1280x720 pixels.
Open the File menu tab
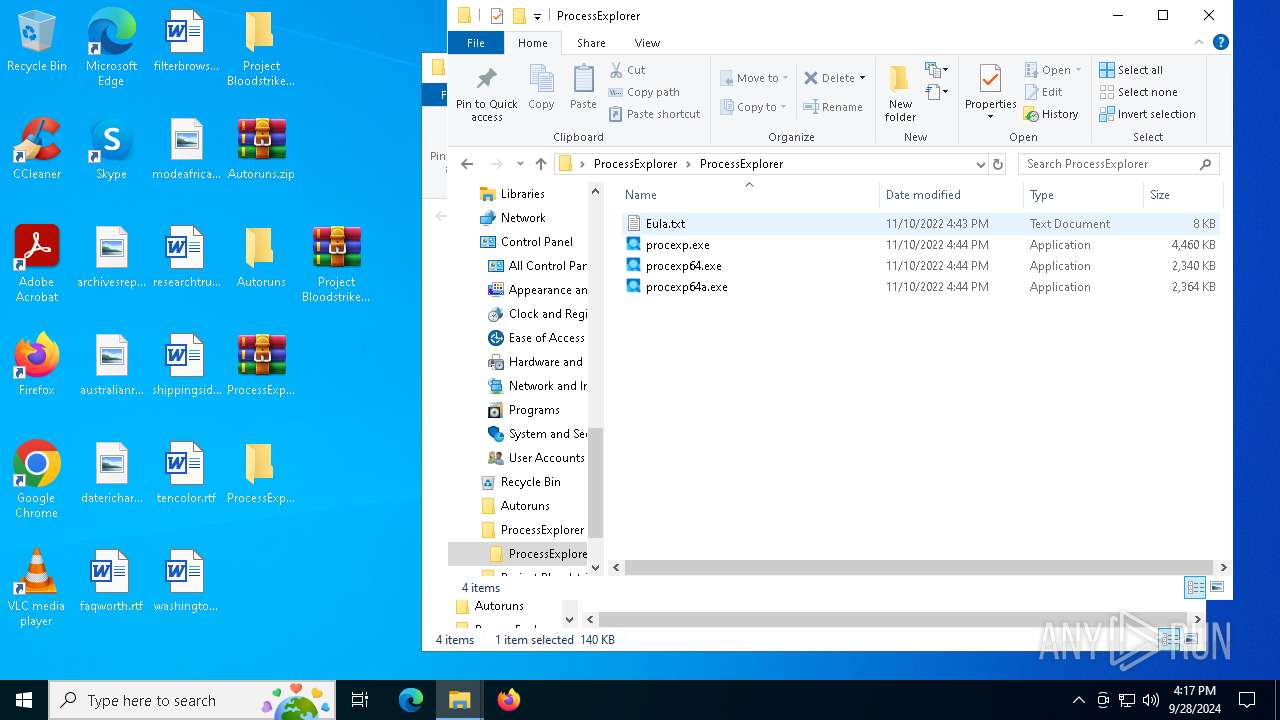tap(476, 43)
